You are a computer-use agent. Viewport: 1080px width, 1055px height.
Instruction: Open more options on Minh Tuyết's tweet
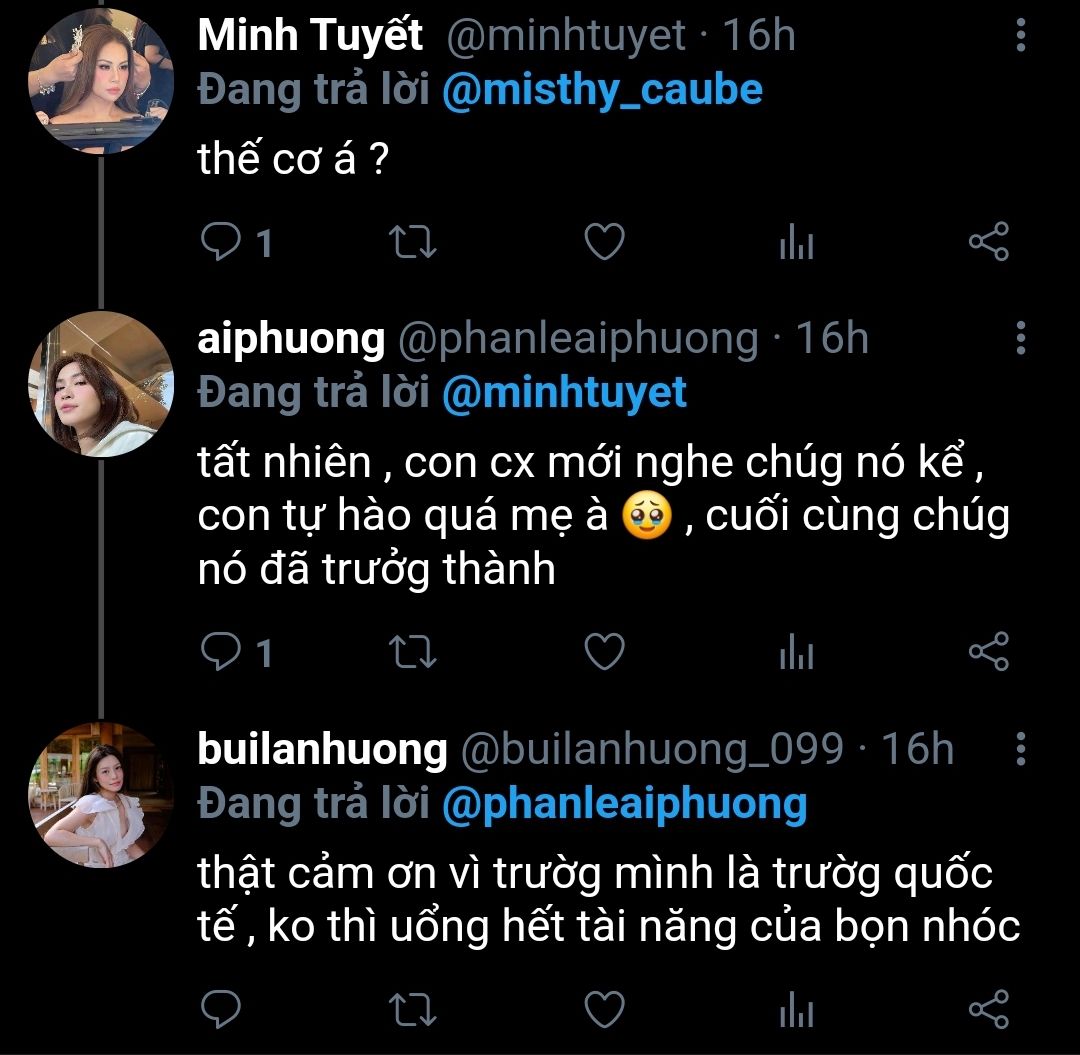(1021, 36)
